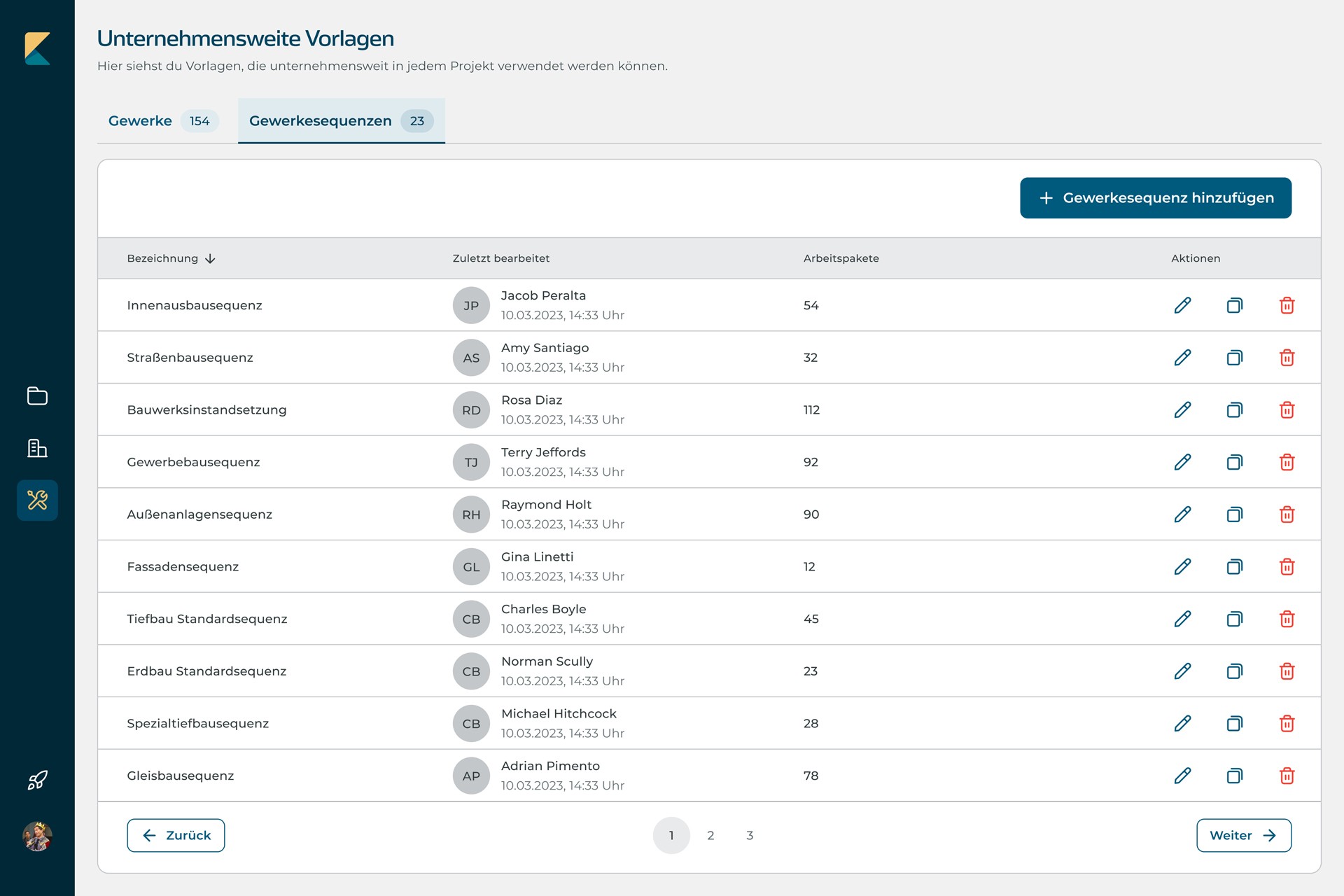Open the building icon in the sidebar
Screen dimensions: 1344x896
pos(37,448)
